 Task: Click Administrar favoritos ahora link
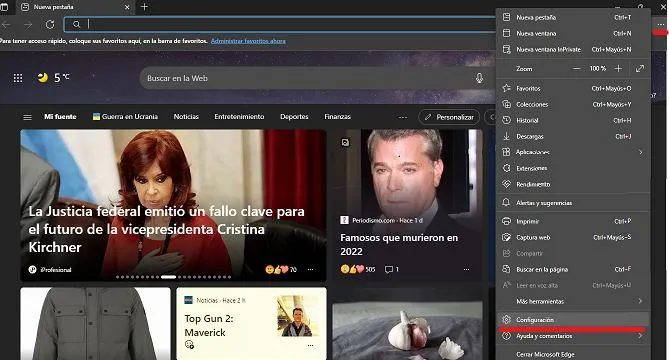248,41
